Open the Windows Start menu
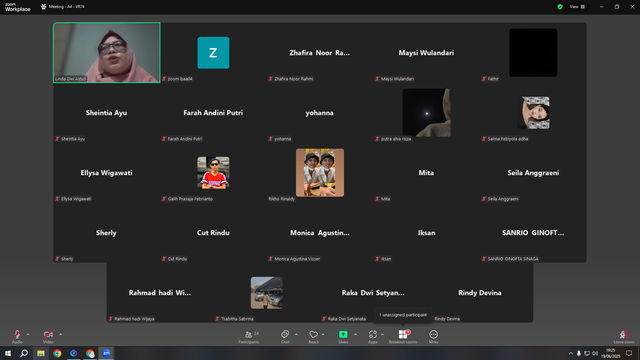Viewport: 640px width, 360px height. point(8,353)
